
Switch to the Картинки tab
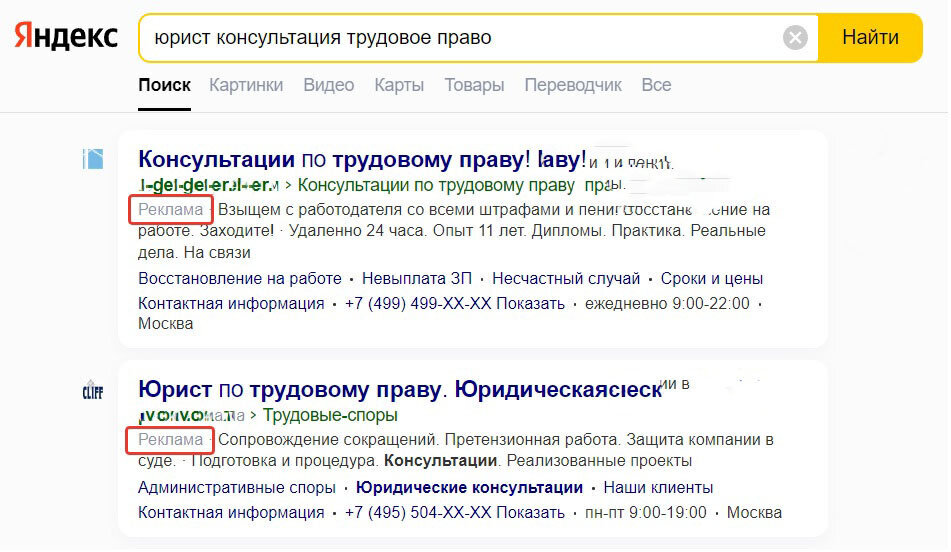[246, 85]
